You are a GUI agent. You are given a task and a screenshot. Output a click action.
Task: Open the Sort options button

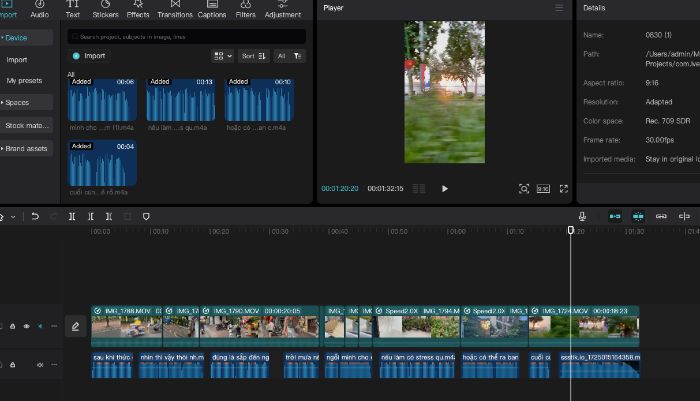(x=254, y=56)
